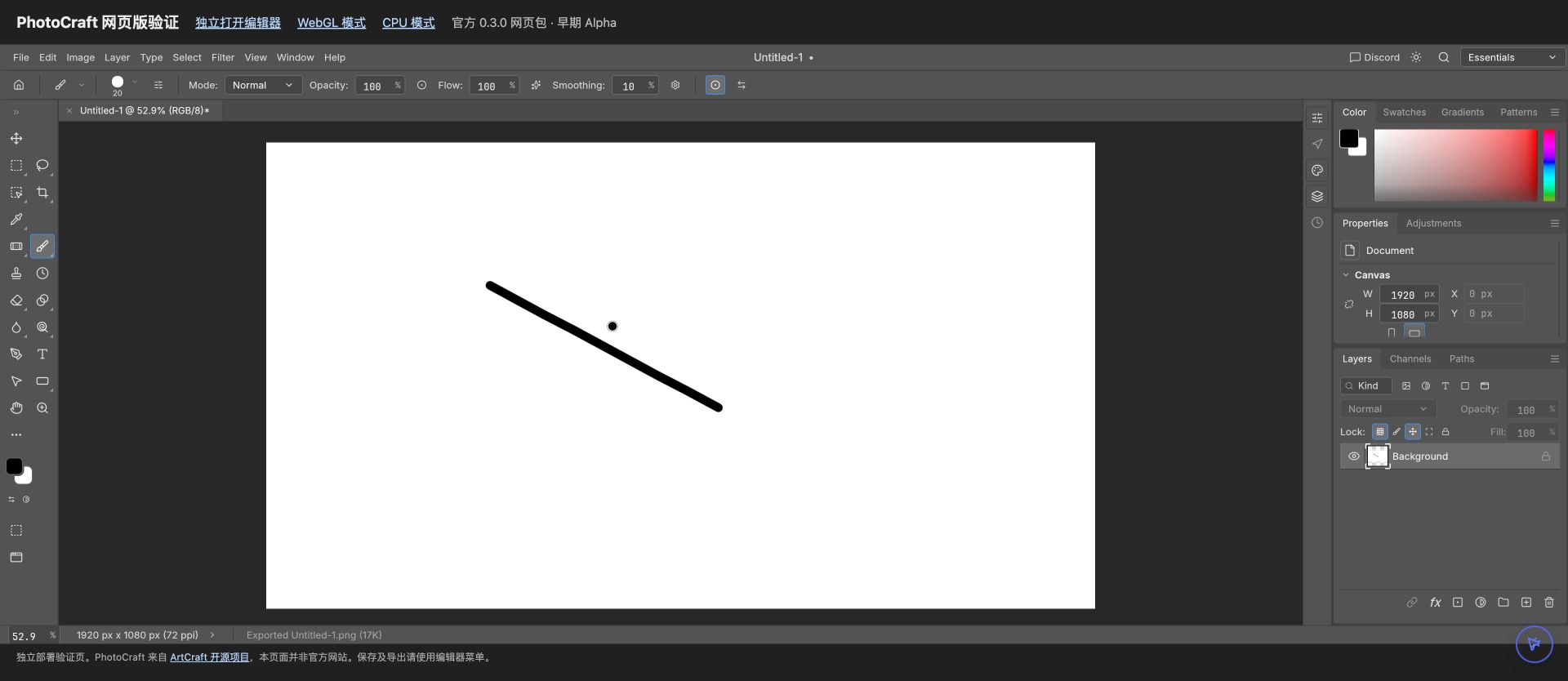Image resolution: width=1568 pixels, height=681 pixels.
Task: Click the Home icon in options bar
Action: tap(19, 85)
